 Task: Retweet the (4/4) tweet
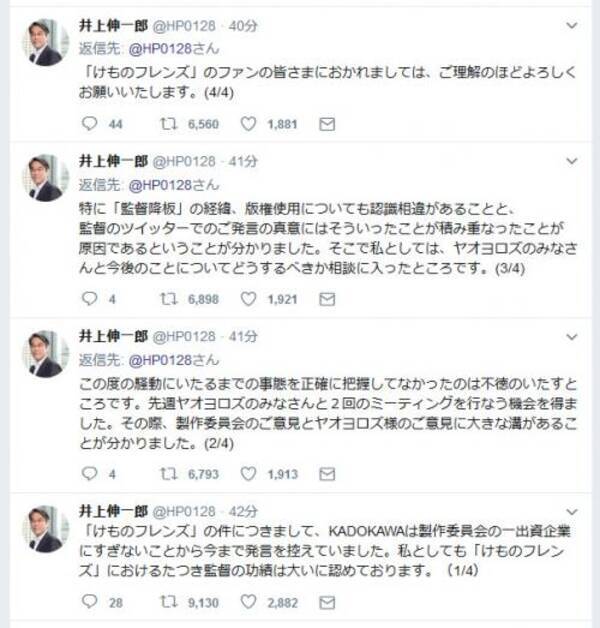coord(167,124)
